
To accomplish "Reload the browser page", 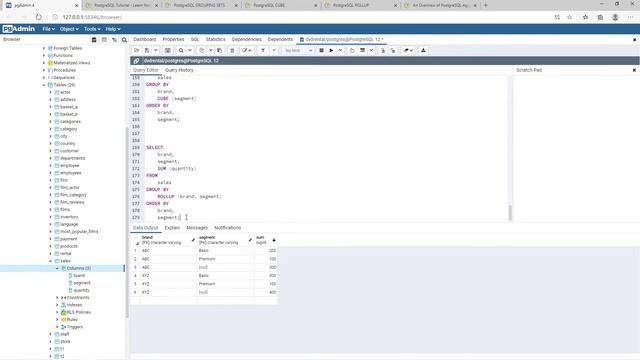I will pyautogui.click(x=38, y=17).
